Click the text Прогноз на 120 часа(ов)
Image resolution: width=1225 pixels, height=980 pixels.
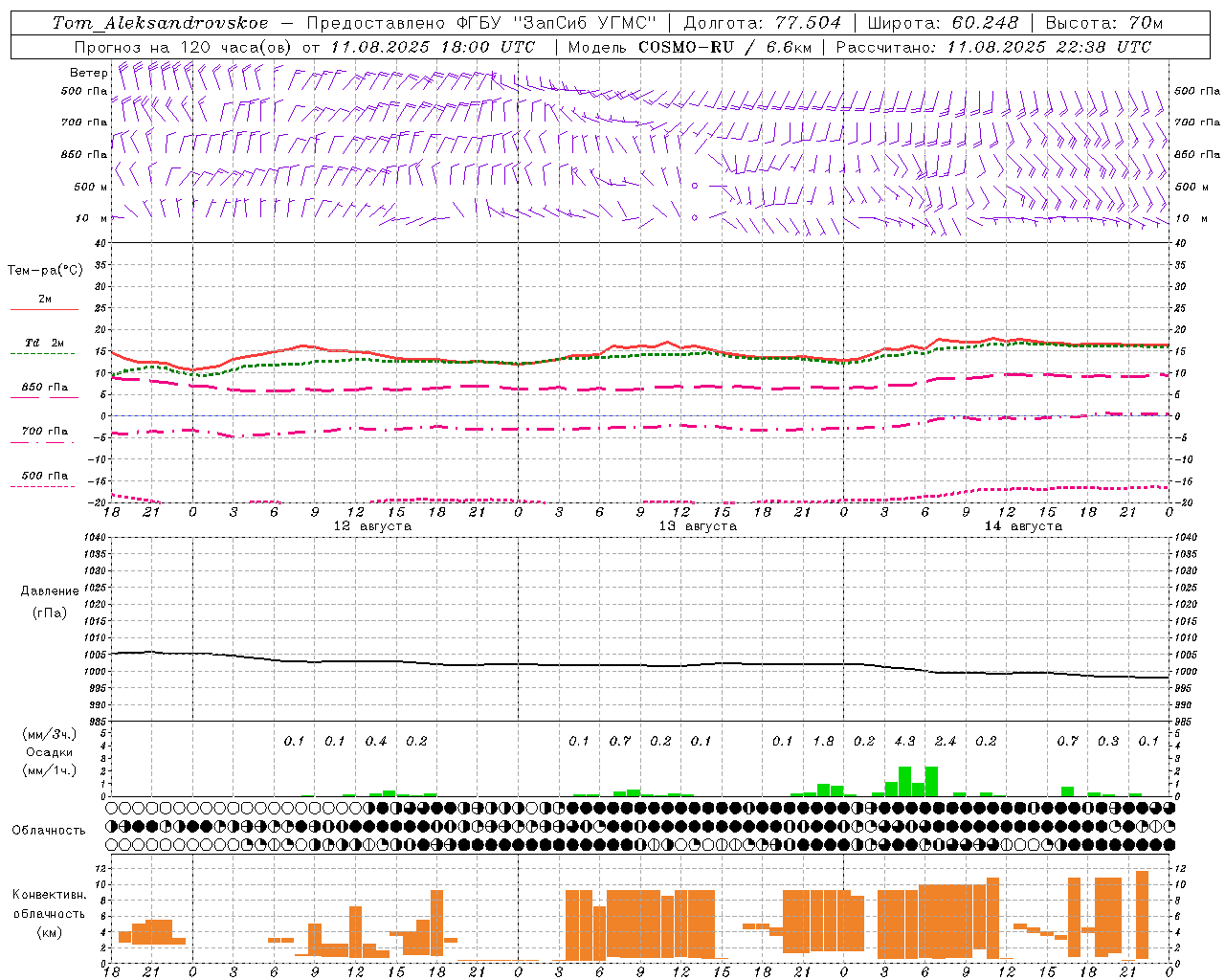coord(184,47)
